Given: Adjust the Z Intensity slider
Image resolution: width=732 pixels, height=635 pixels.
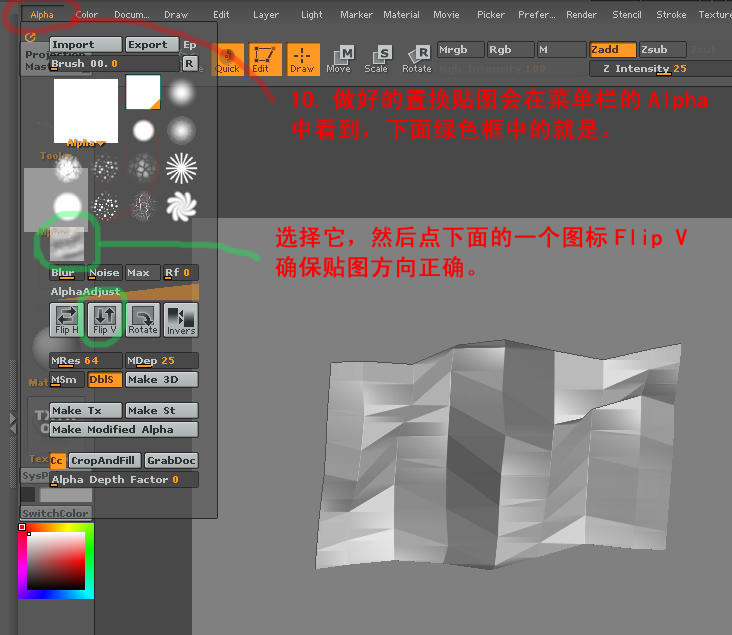Looking at the screenshot, I should [661, 69].
